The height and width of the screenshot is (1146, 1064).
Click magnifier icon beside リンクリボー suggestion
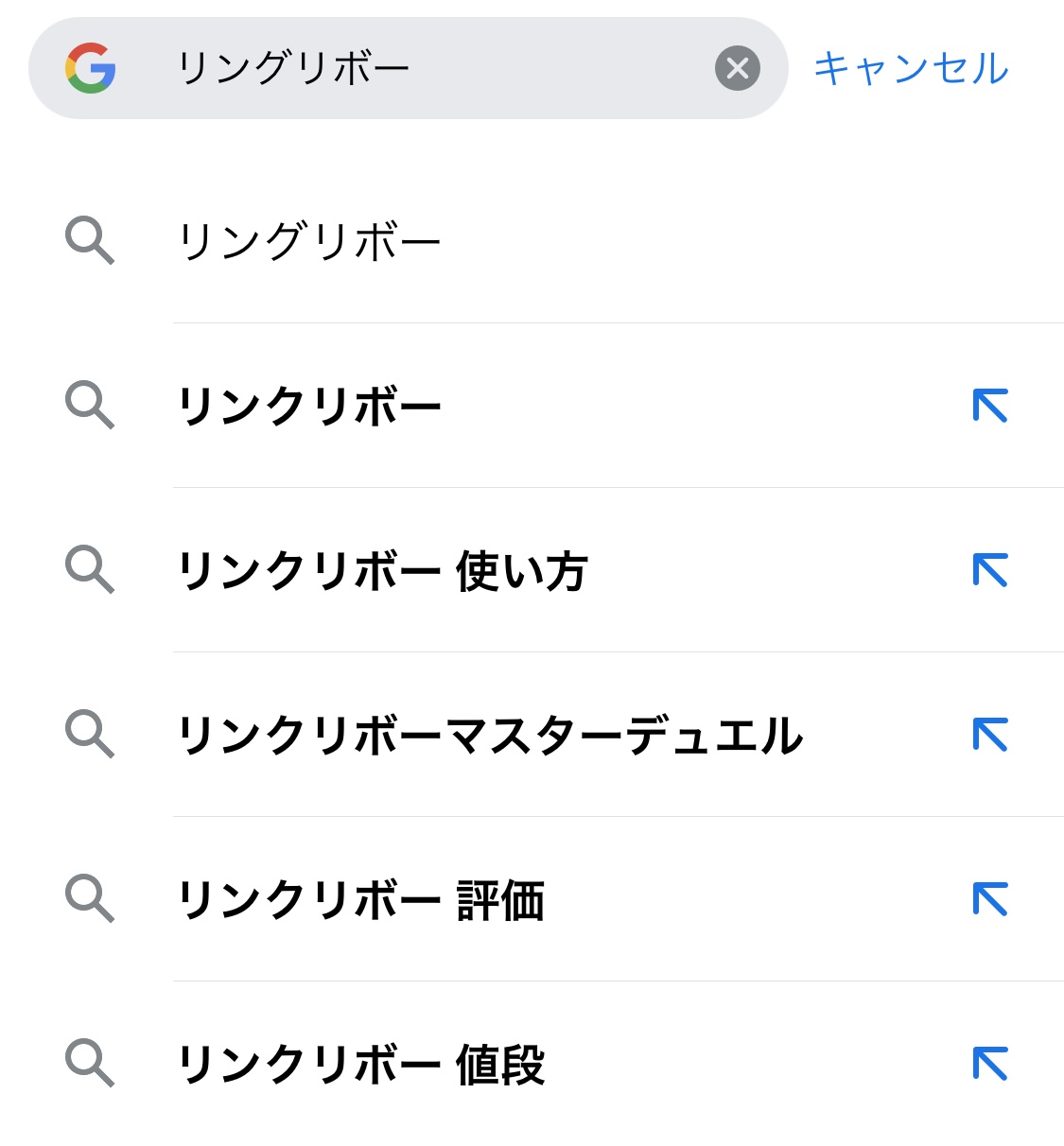90,405
